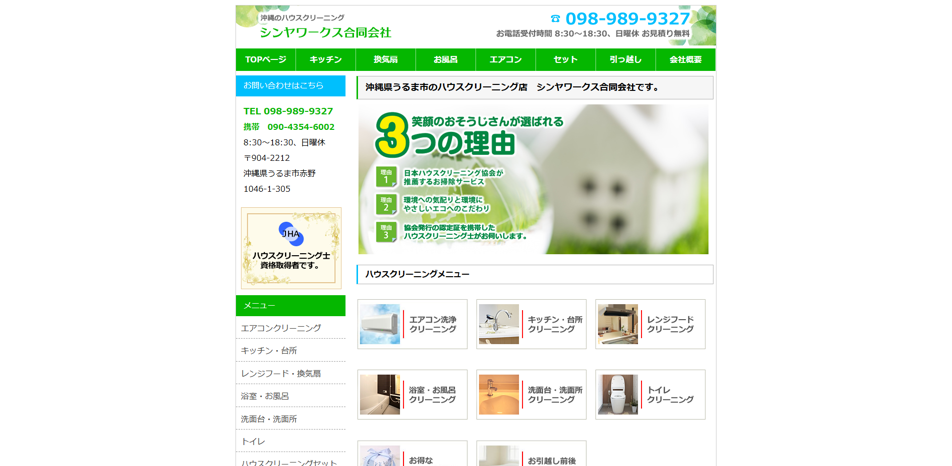
Task: Go to TOPページ in the navigation bar
Action: click(x=266, y=60)
